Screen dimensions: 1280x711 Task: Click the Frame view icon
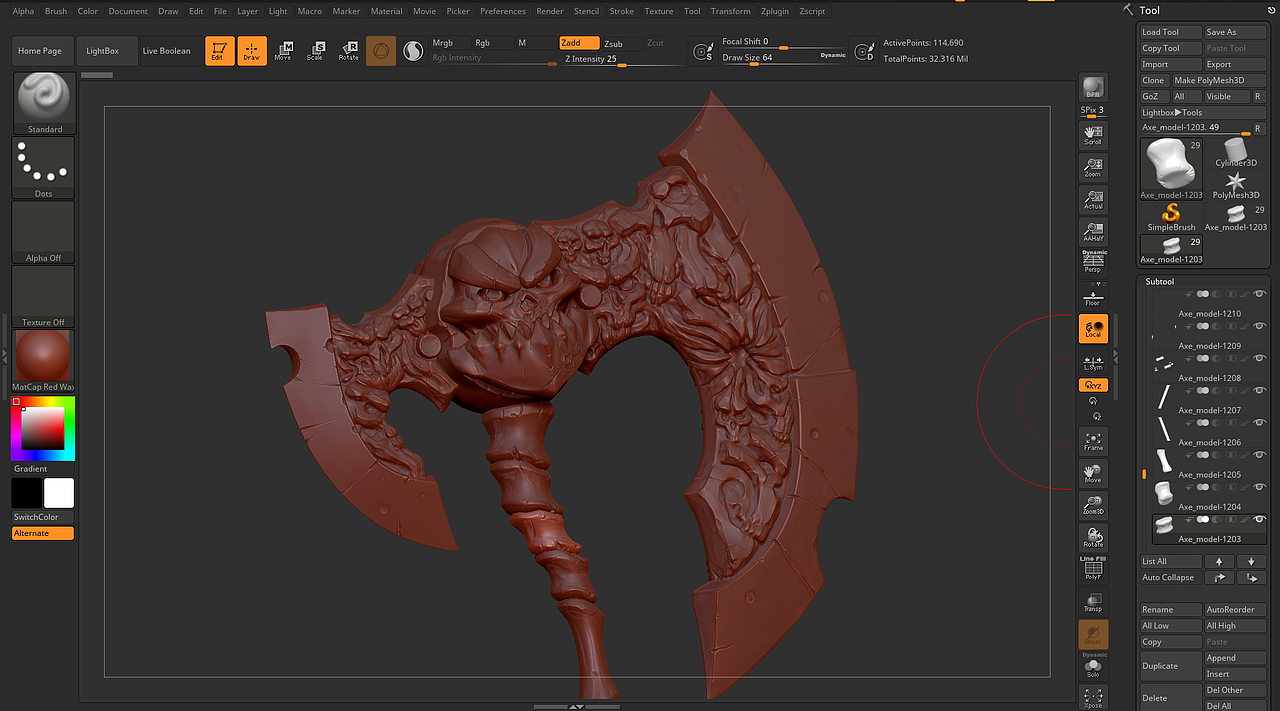1093,441
